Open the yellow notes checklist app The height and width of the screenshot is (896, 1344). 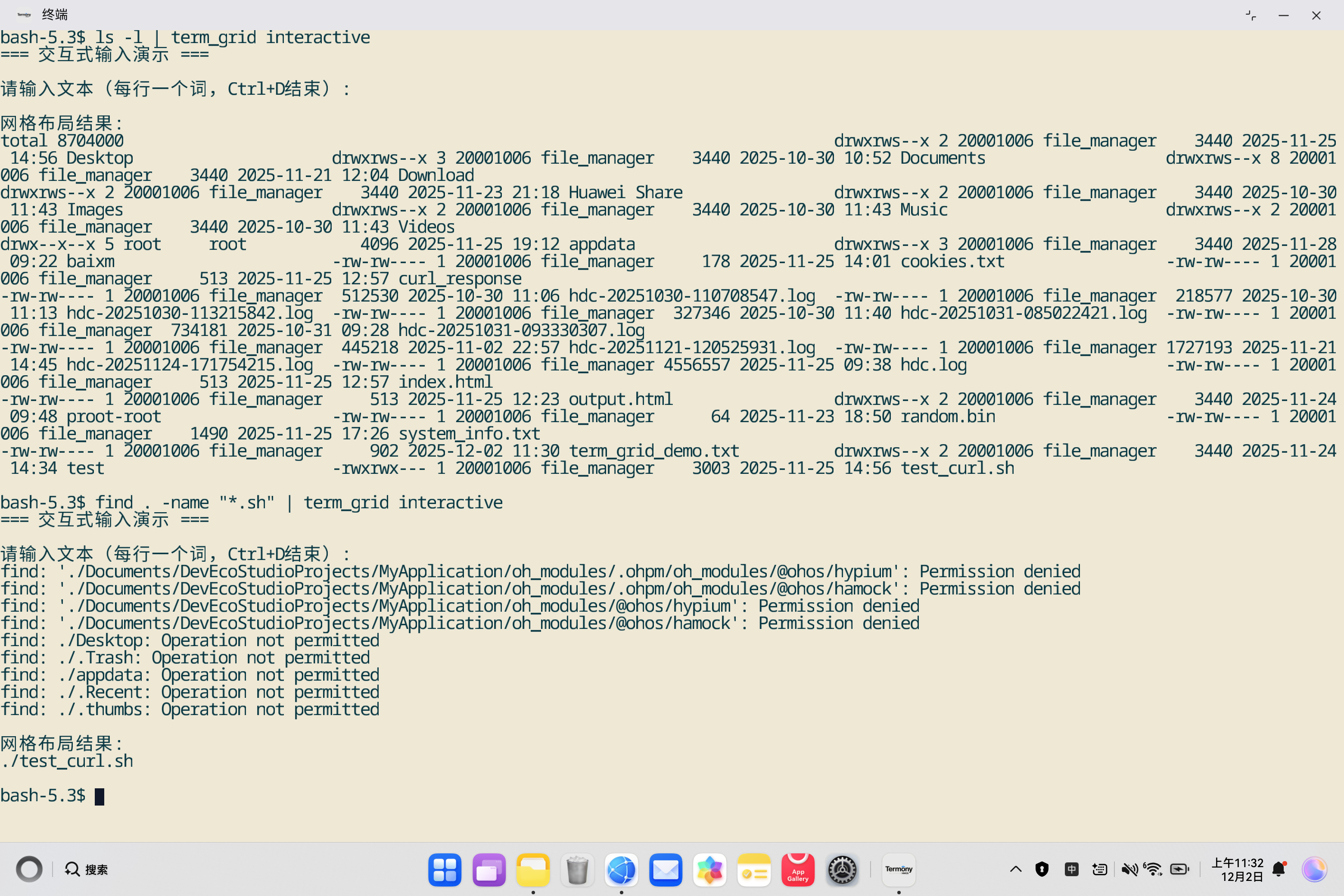point(754,869)
